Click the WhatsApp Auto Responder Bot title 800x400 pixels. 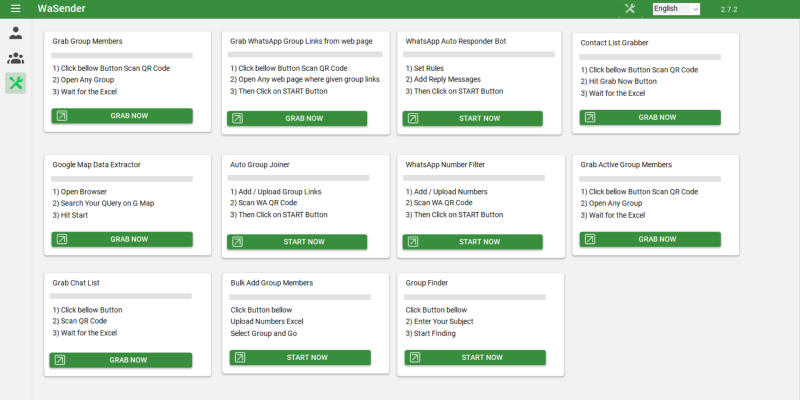[x=456, y=41]
